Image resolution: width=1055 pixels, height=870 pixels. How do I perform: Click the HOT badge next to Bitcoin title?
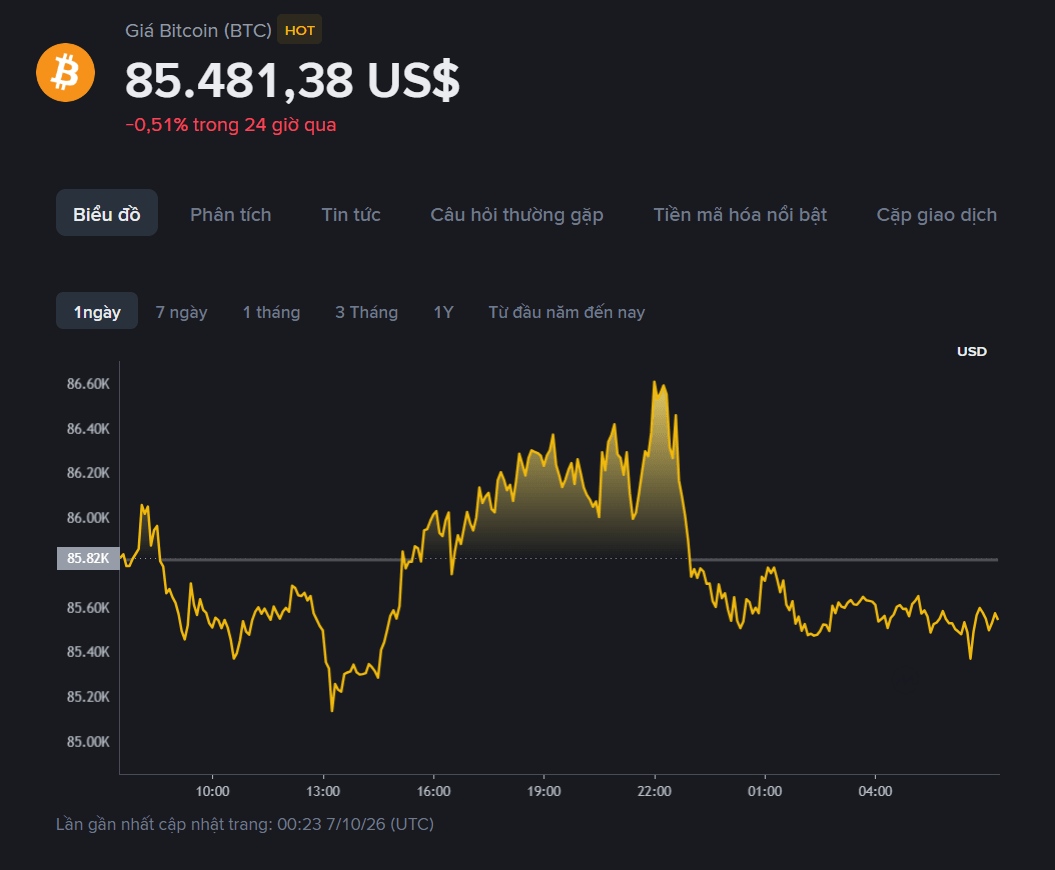[x=299, y=30]
